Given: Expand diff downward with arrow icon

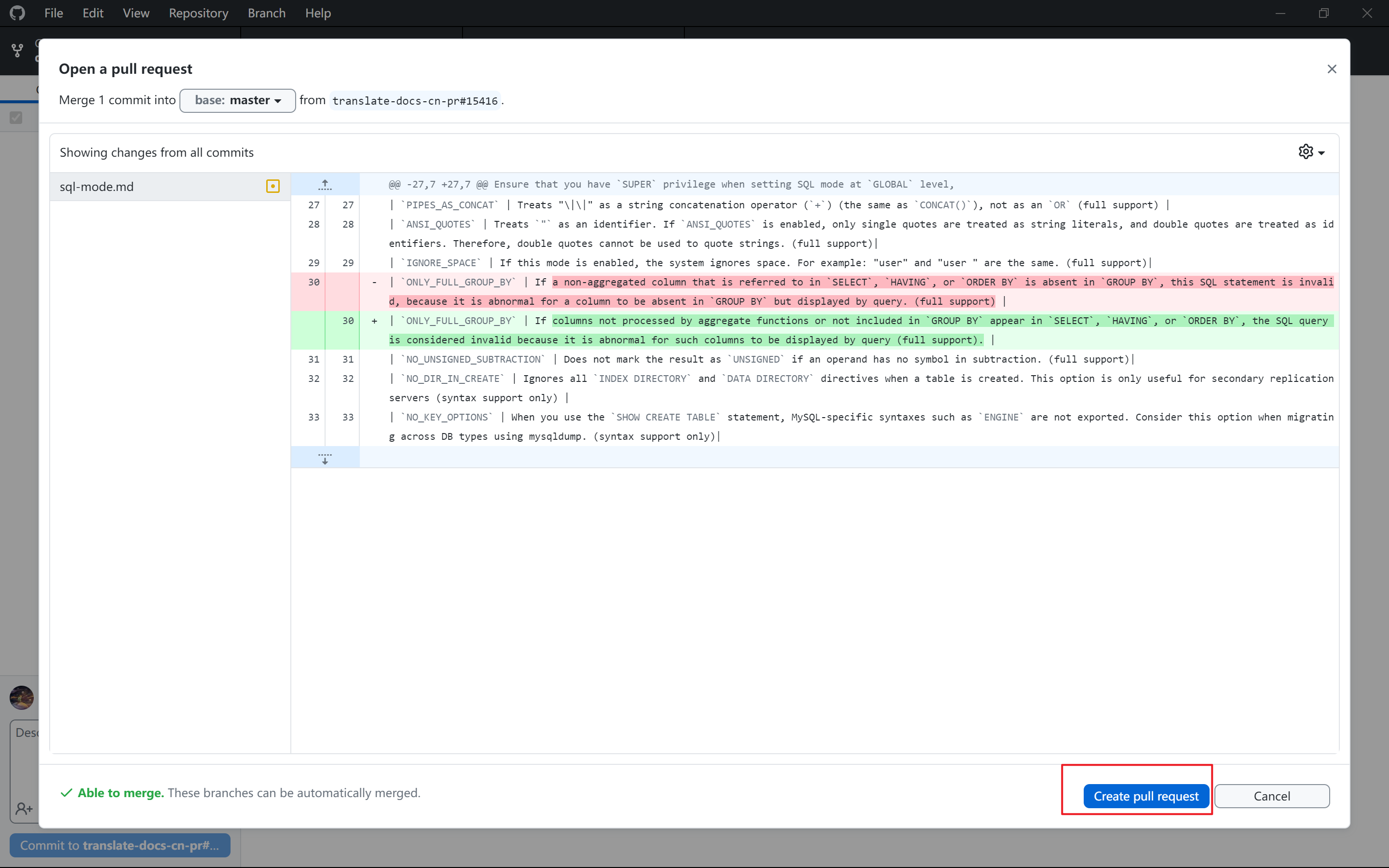Looking at the screenshot, I should point(325,458).
